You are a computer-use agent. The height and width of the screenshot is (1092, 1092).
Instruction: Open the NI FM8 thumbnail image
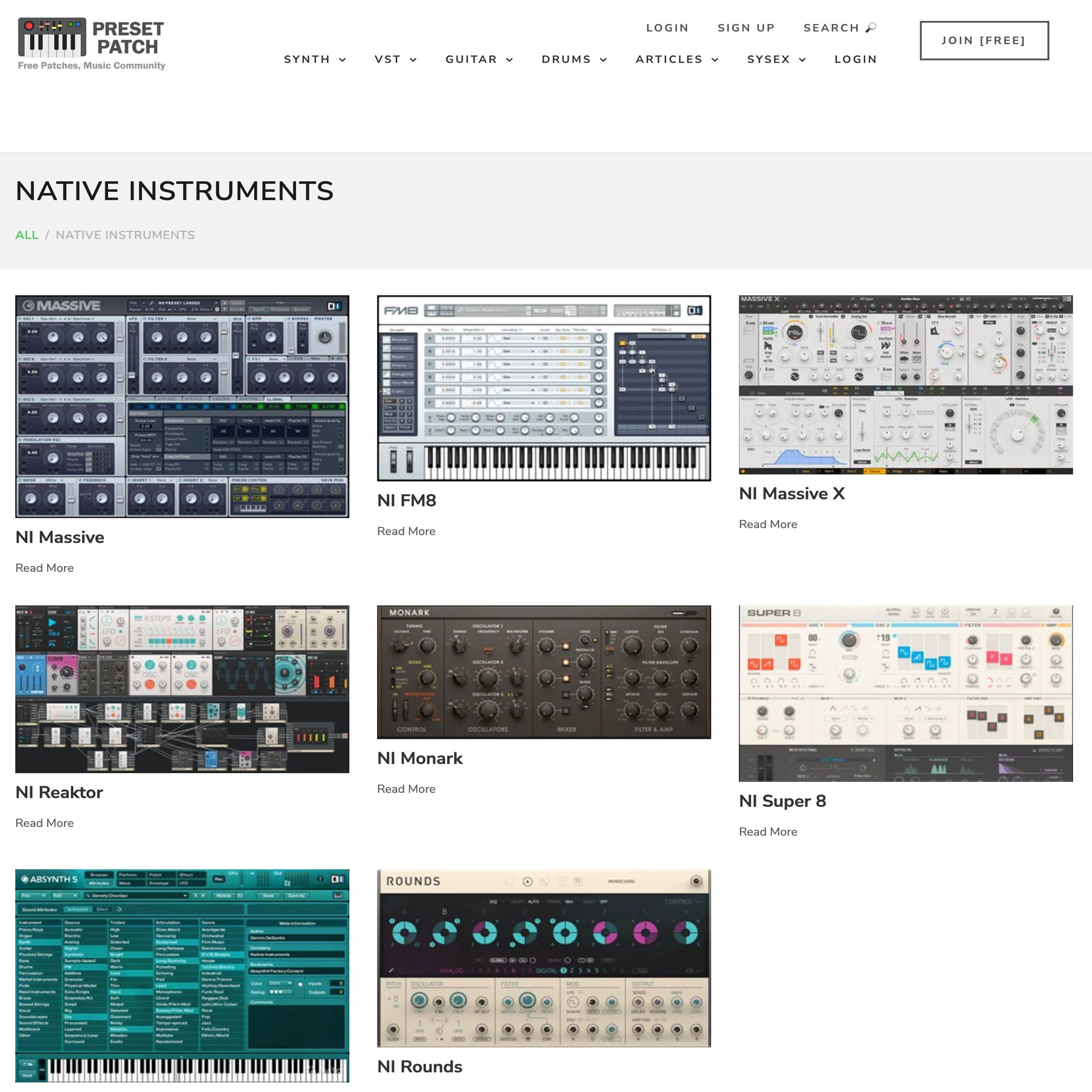point(544,388)
